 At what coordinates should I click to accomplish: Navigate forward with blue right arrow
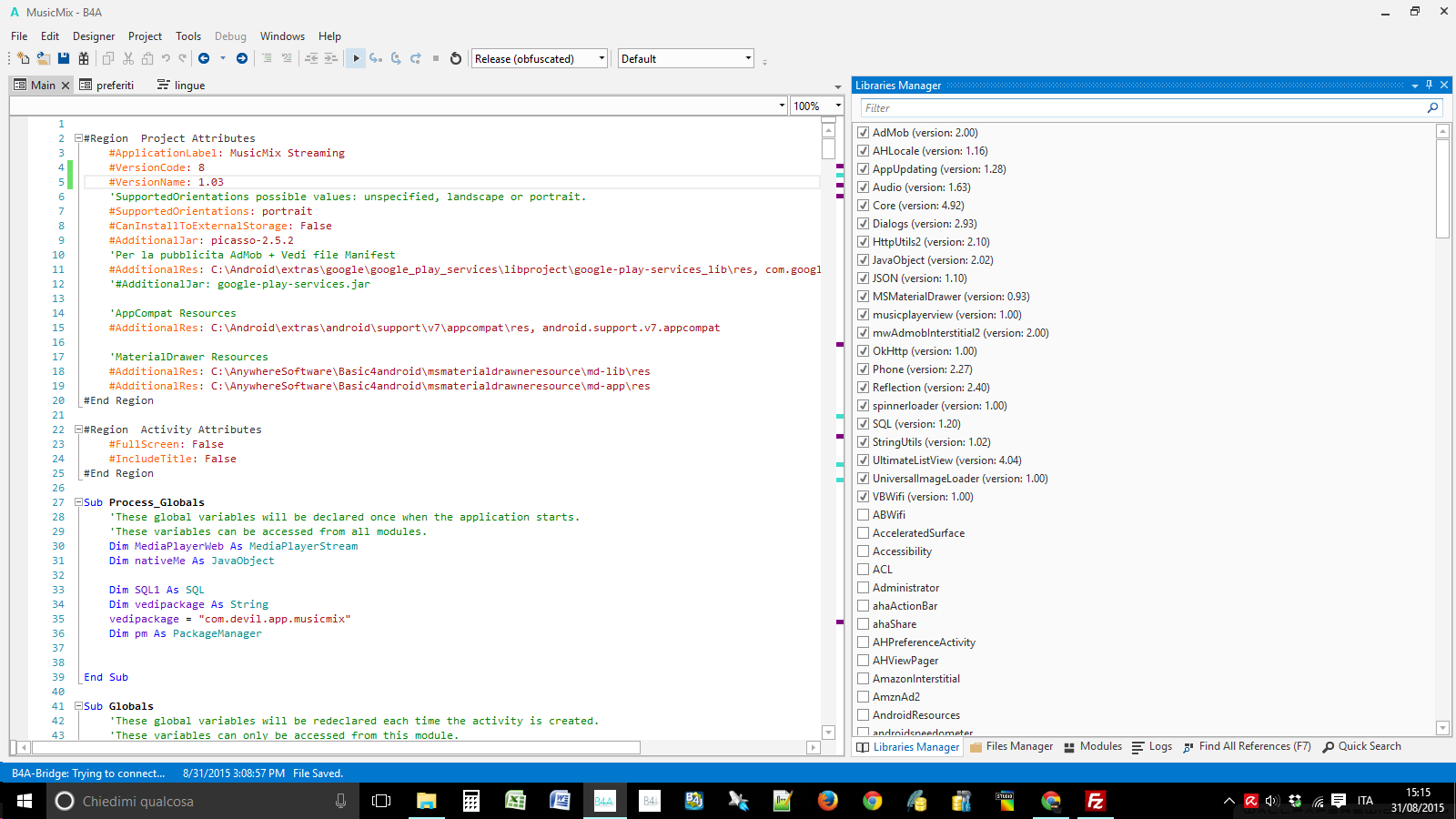pyautogui.click(x=242, y=58)
